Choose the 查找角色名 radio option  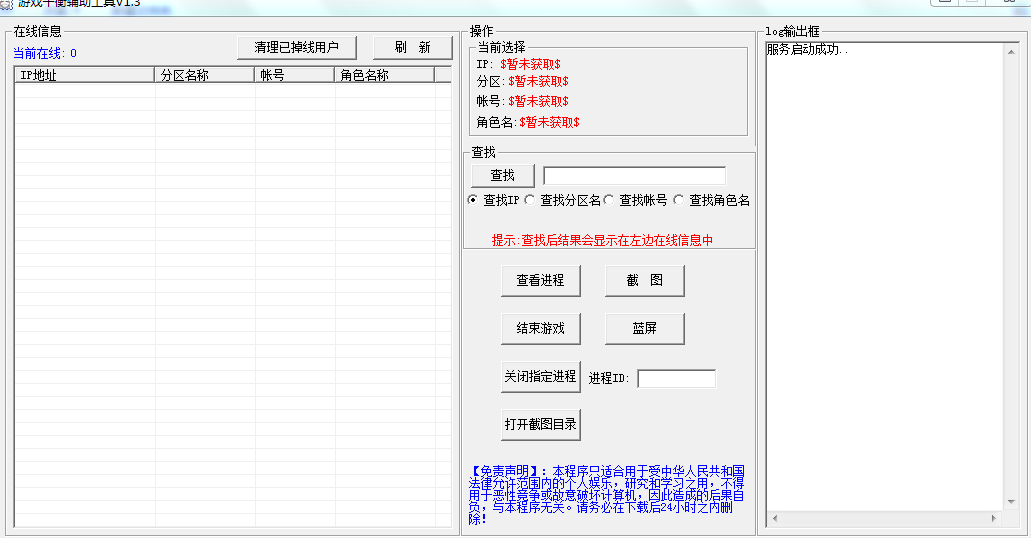pos(679,200)
